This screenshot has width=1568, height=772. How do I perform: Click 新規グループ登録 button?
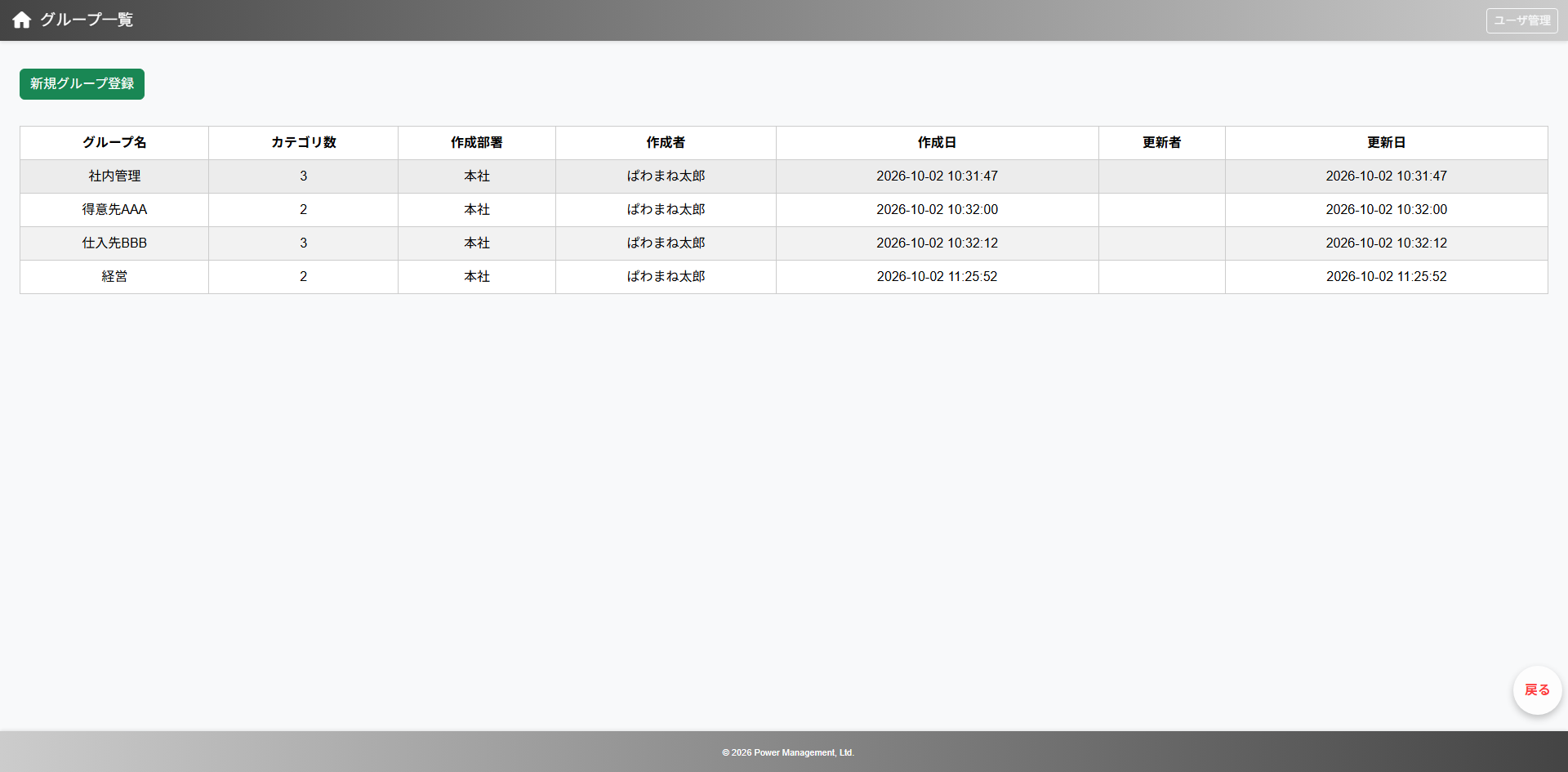(x=82, y=84)
